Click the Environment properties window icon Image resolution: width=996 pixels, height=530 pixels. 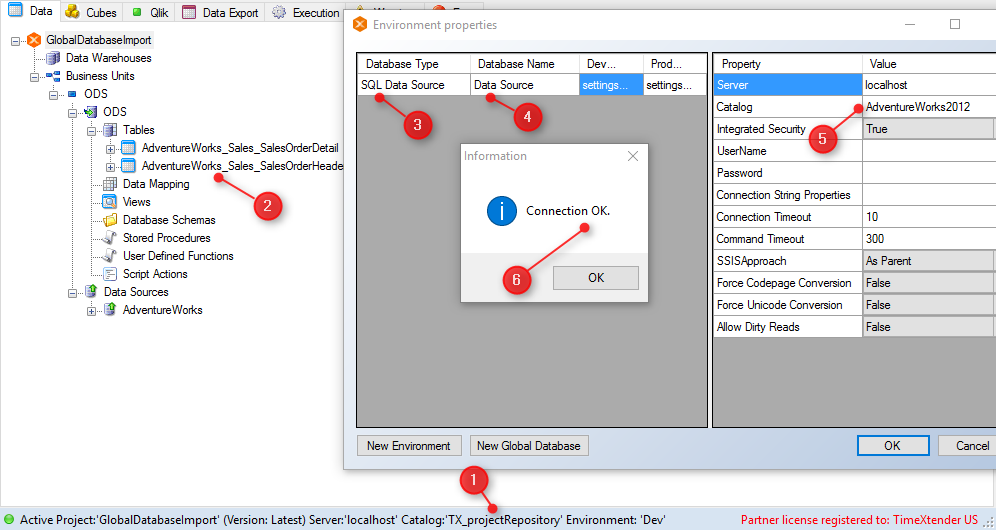360,25
